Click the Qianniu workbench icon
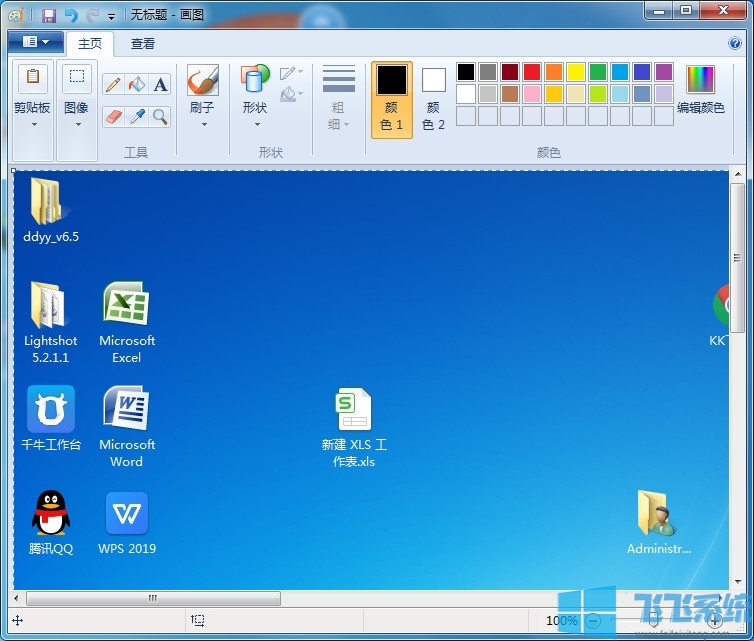Screen dimensions: 754x641 point(51,409)
